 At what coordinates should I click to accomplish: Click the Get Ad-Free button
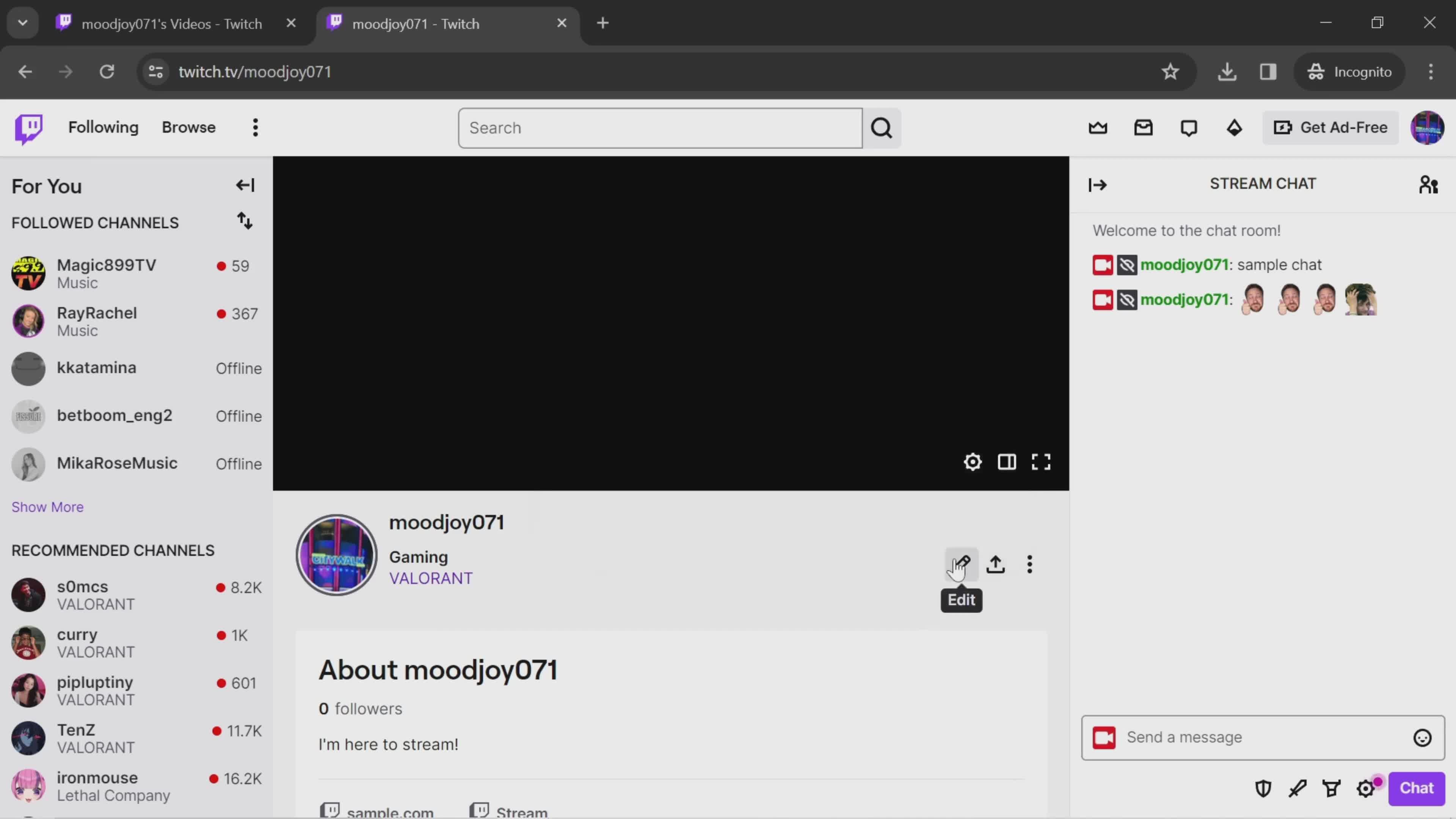(x=1330, y=128)
